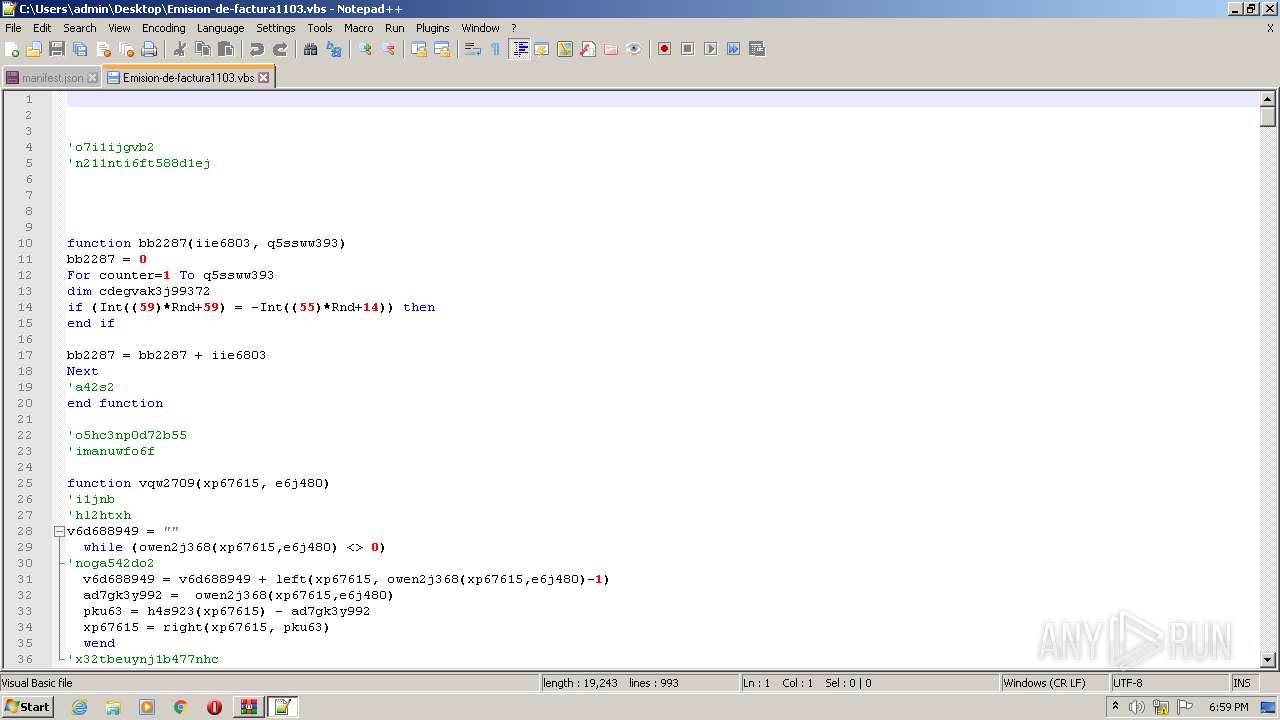Click the Redo arrow icon
The image size is (1280, 720).
point(280,49)
